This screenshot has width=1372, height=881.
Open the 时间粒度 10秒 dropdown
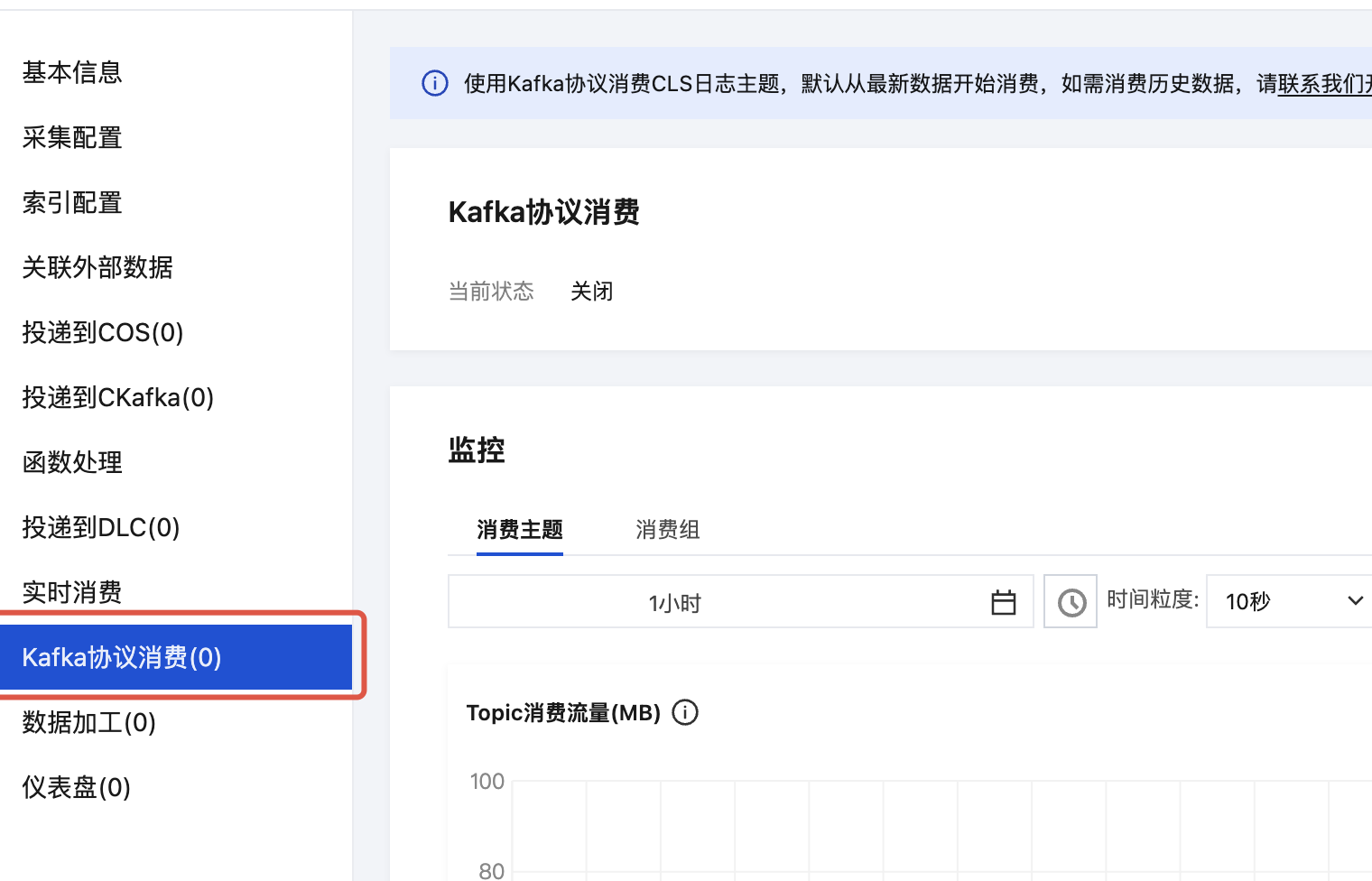pos(1289,601)
